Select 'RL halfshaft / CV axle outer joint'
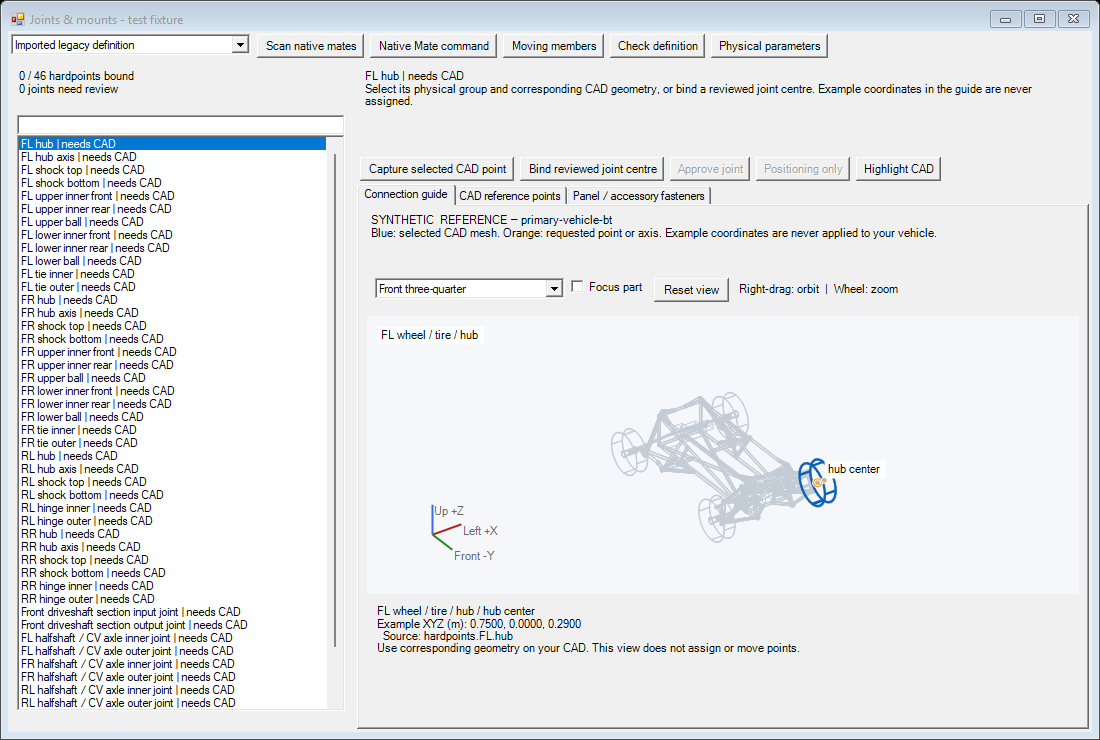This screenshot has height=740, width=1100. coord(172,702)
